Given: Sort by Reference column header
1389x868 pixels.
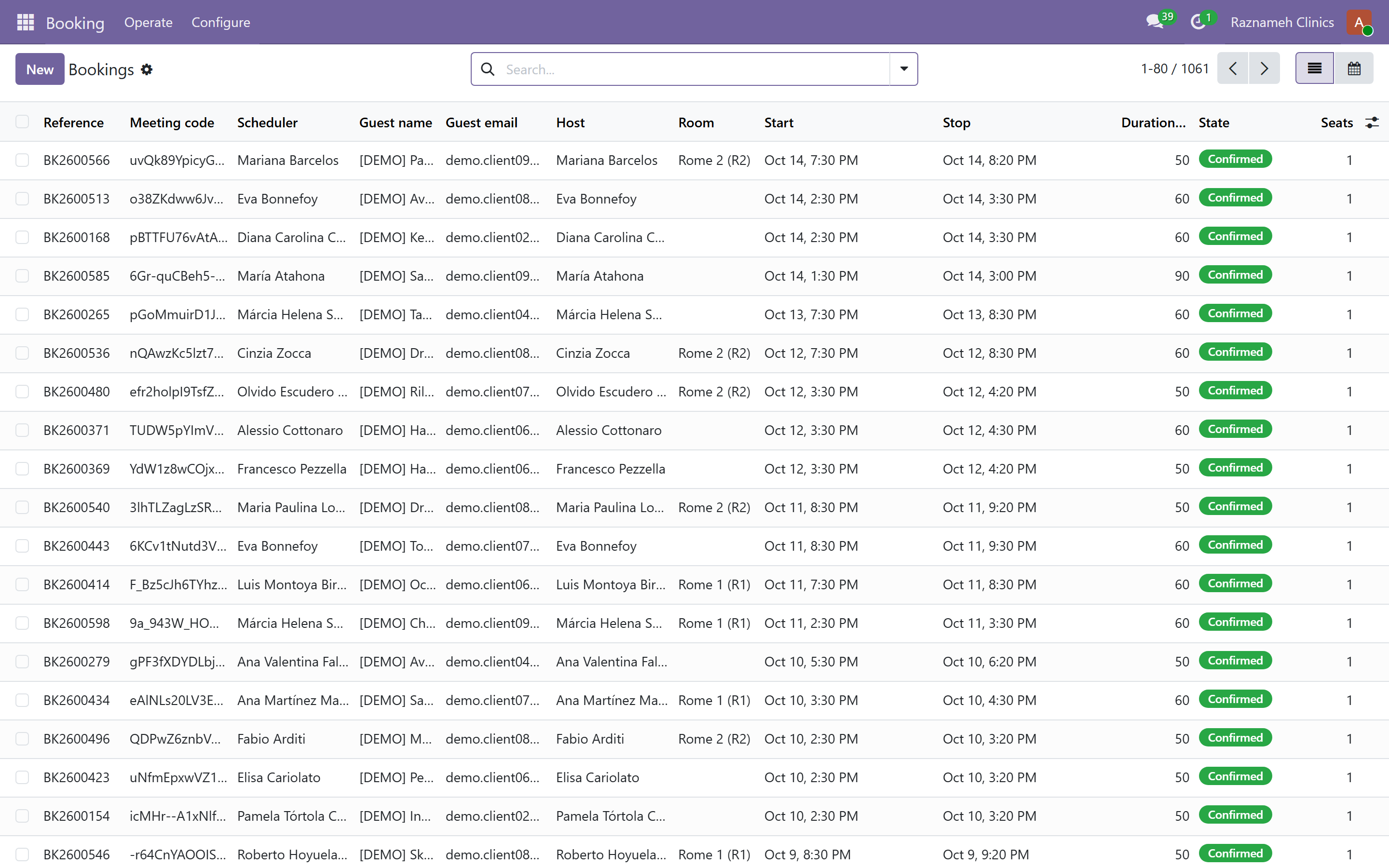Looking at the screenshot, I should click(x=73, y=123).
